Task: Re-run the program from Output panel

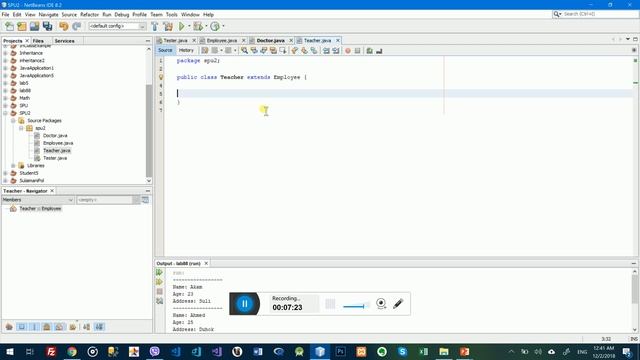Action: click(159, 272)
